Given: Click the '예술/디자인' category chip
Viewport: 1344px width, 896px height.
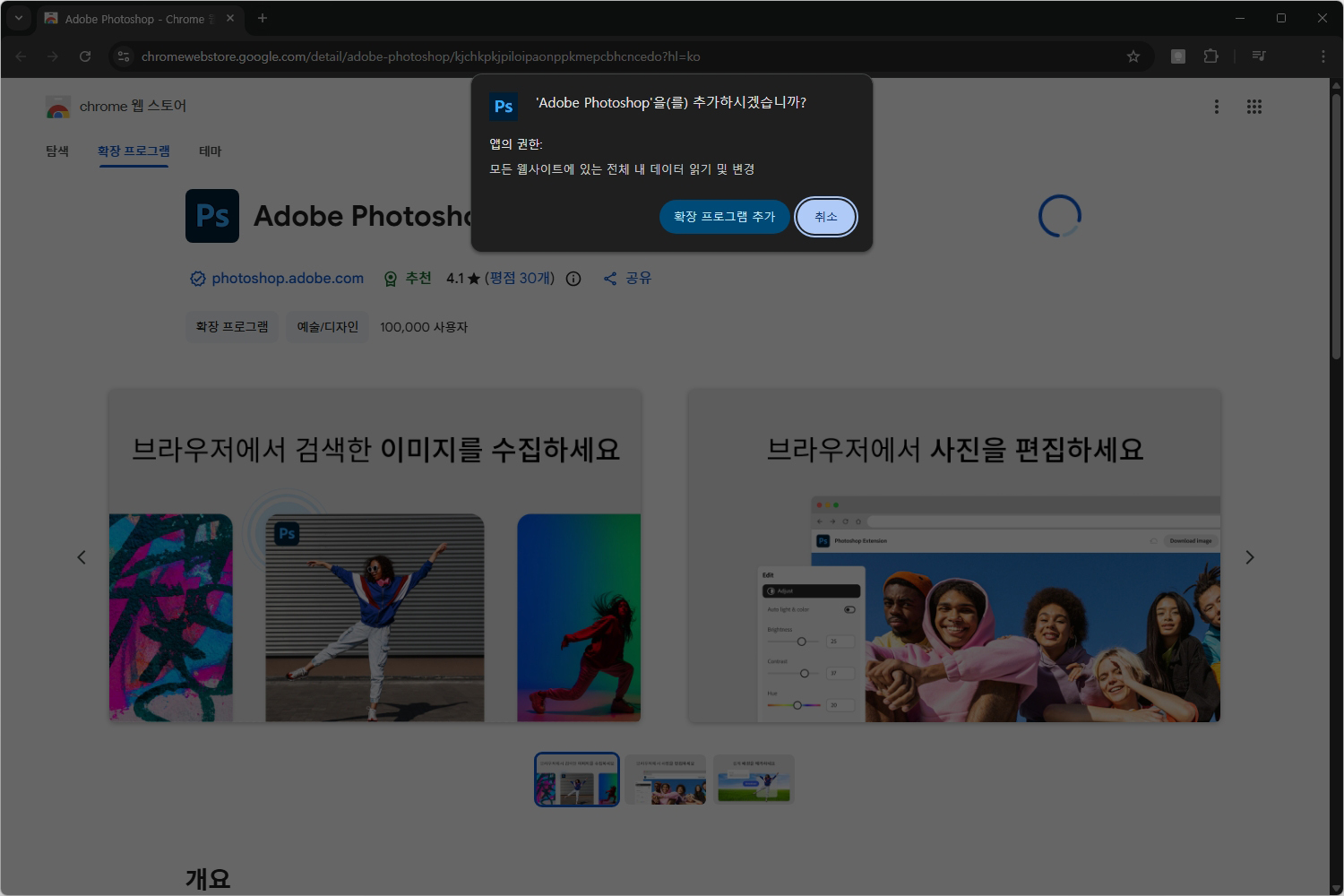Looking at the screenshot, I should click(x=328, y=327).
